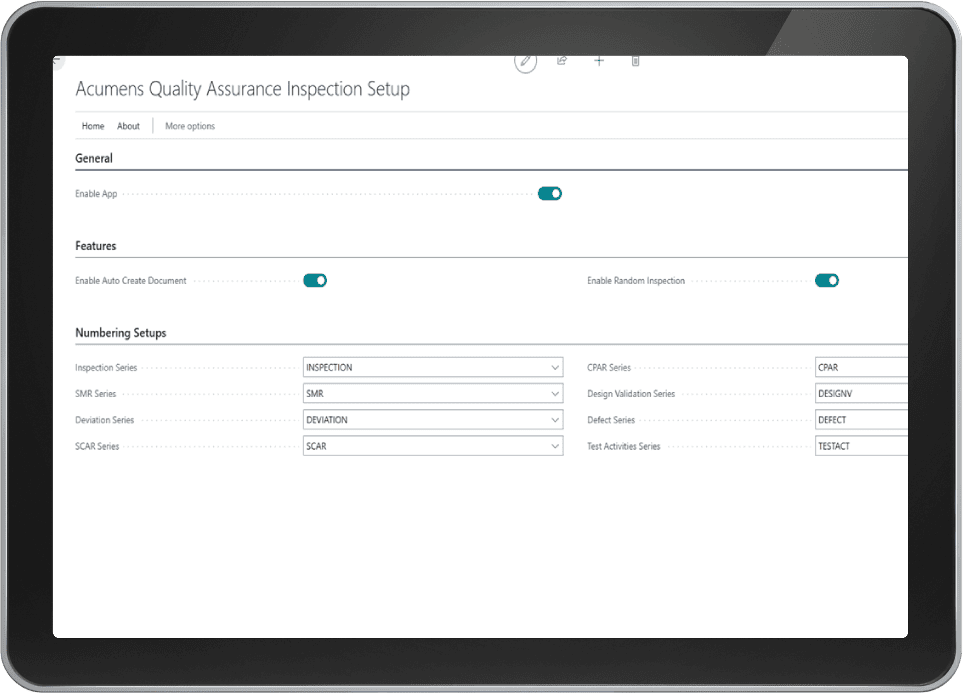Click the Enable Random Inspection label
The image size is (963, 693).
pyautogui.click(x=636, y=280)
